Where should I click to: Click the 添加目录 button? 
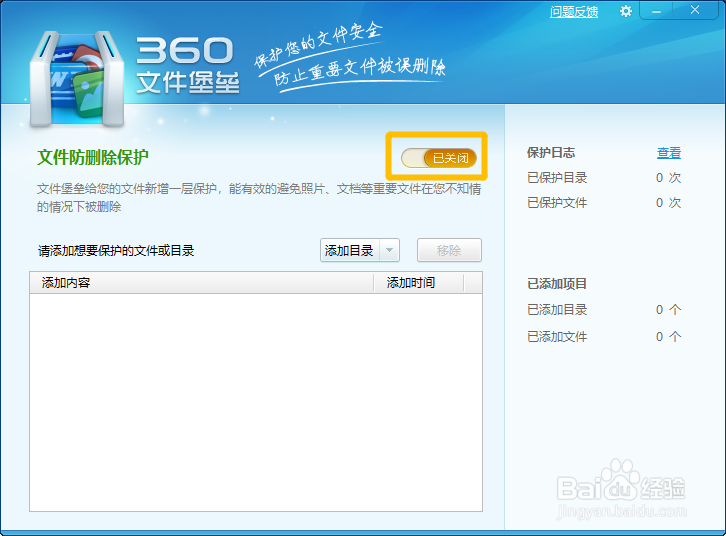tap(350, 250)
